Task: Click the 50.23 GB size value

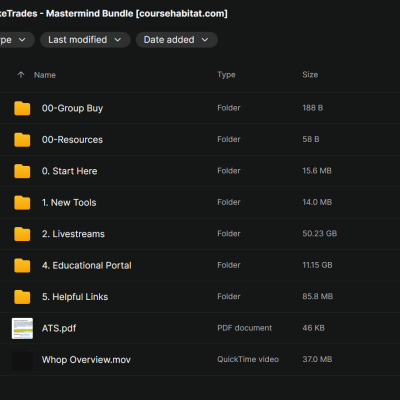Action: 320,233
